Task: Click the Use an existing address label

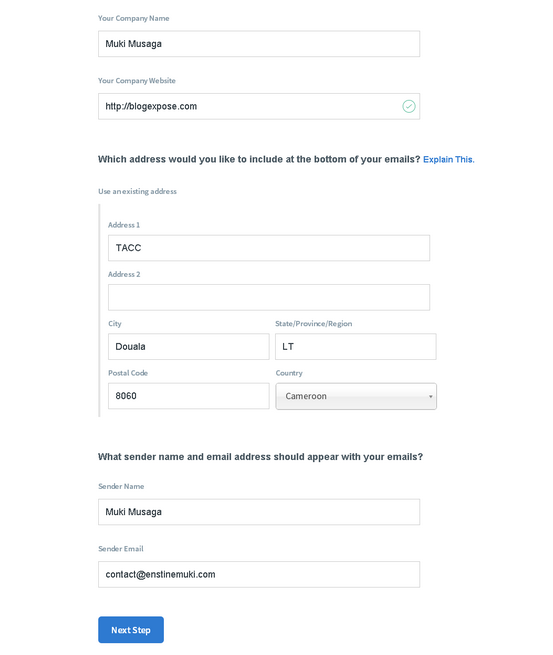Action: pos(137,191)
